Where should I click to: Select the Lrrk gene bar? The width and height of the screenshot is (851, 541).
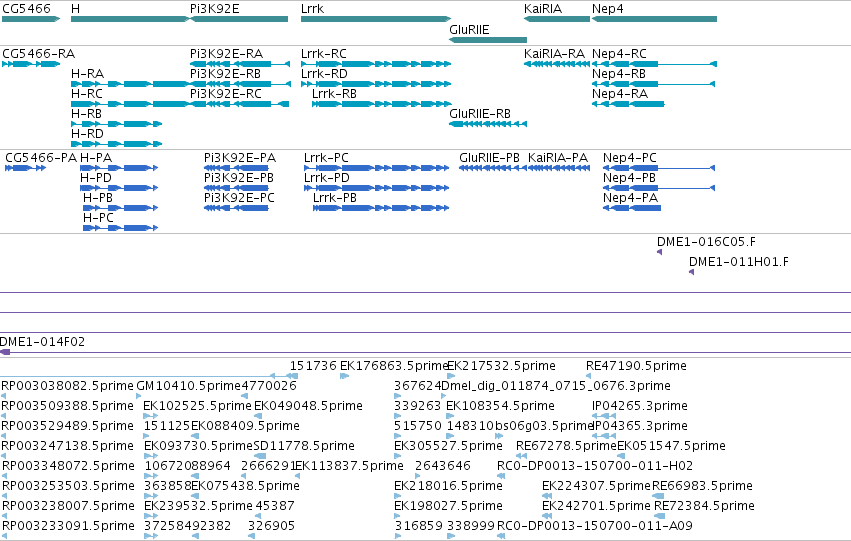point(376,19)
